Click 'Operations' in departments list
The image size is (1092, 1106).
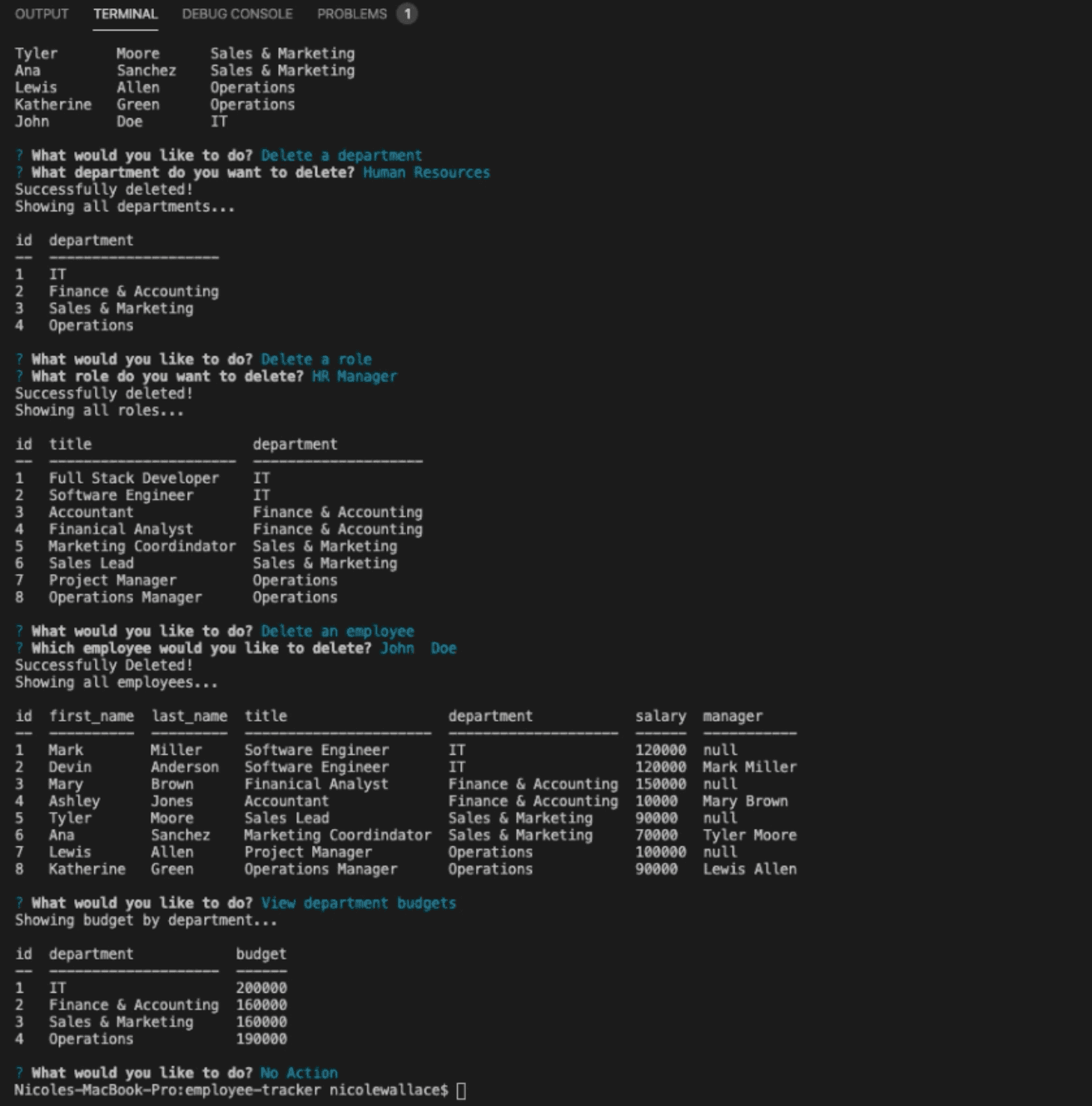pyautogui.click(x=91, y=325)
